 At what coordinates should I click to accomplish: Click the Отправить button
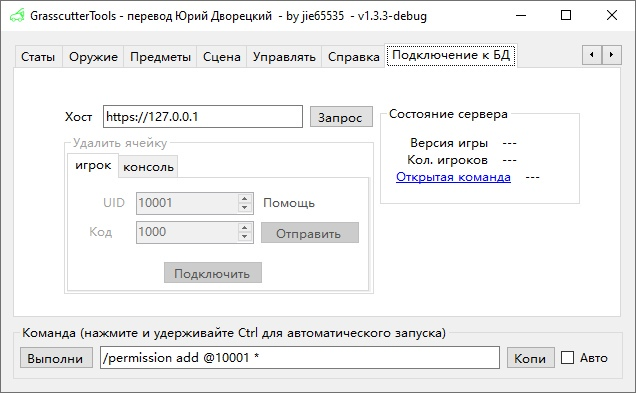[309, 233]
